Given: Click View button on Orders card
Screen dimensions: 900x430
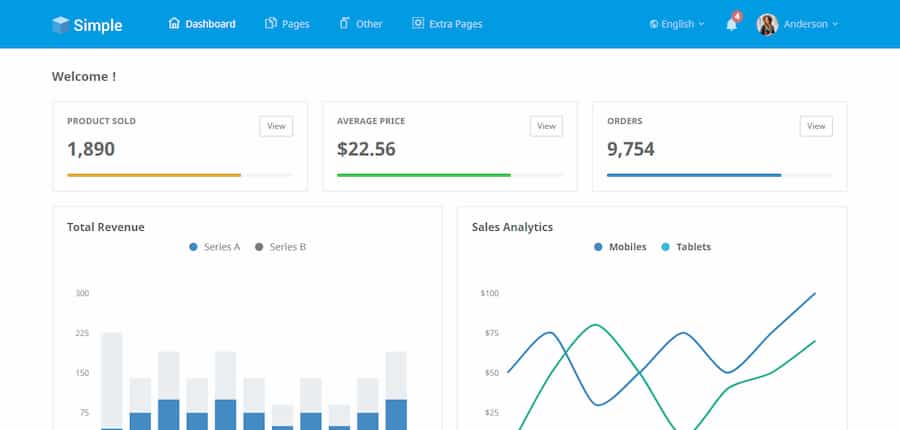Looking at the screenshot, I should (816, 126).
